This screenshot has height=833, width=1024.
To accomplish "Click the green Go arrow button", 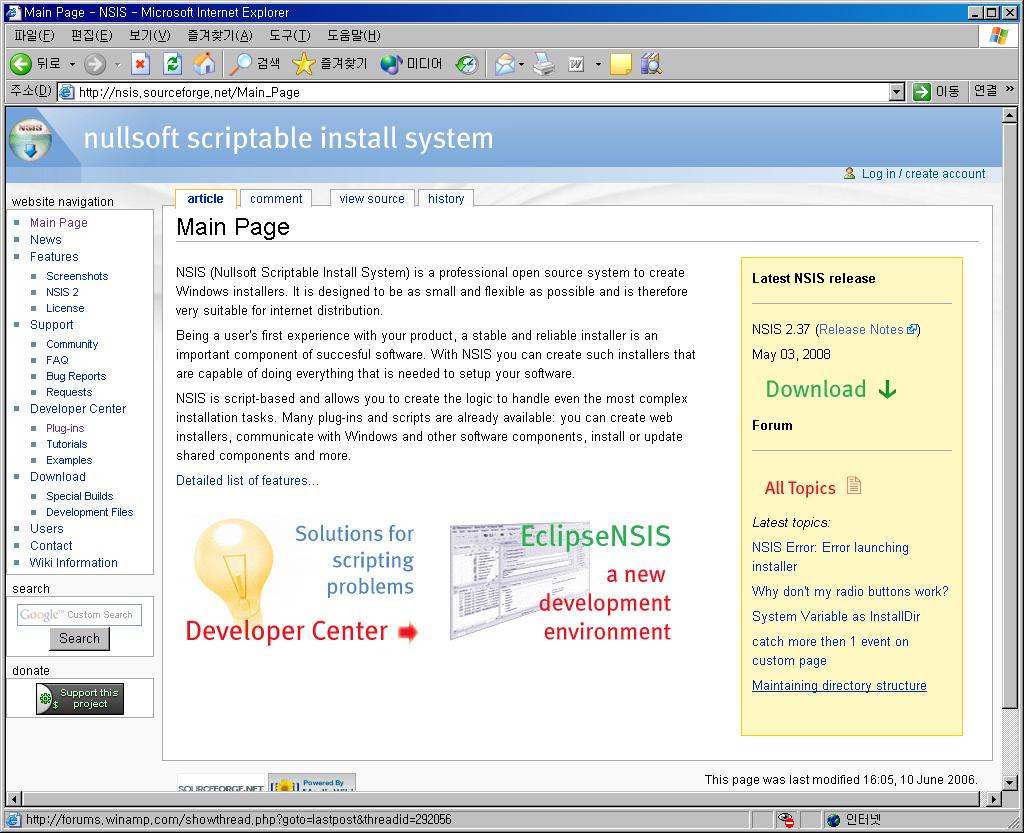I will point(921,92).
